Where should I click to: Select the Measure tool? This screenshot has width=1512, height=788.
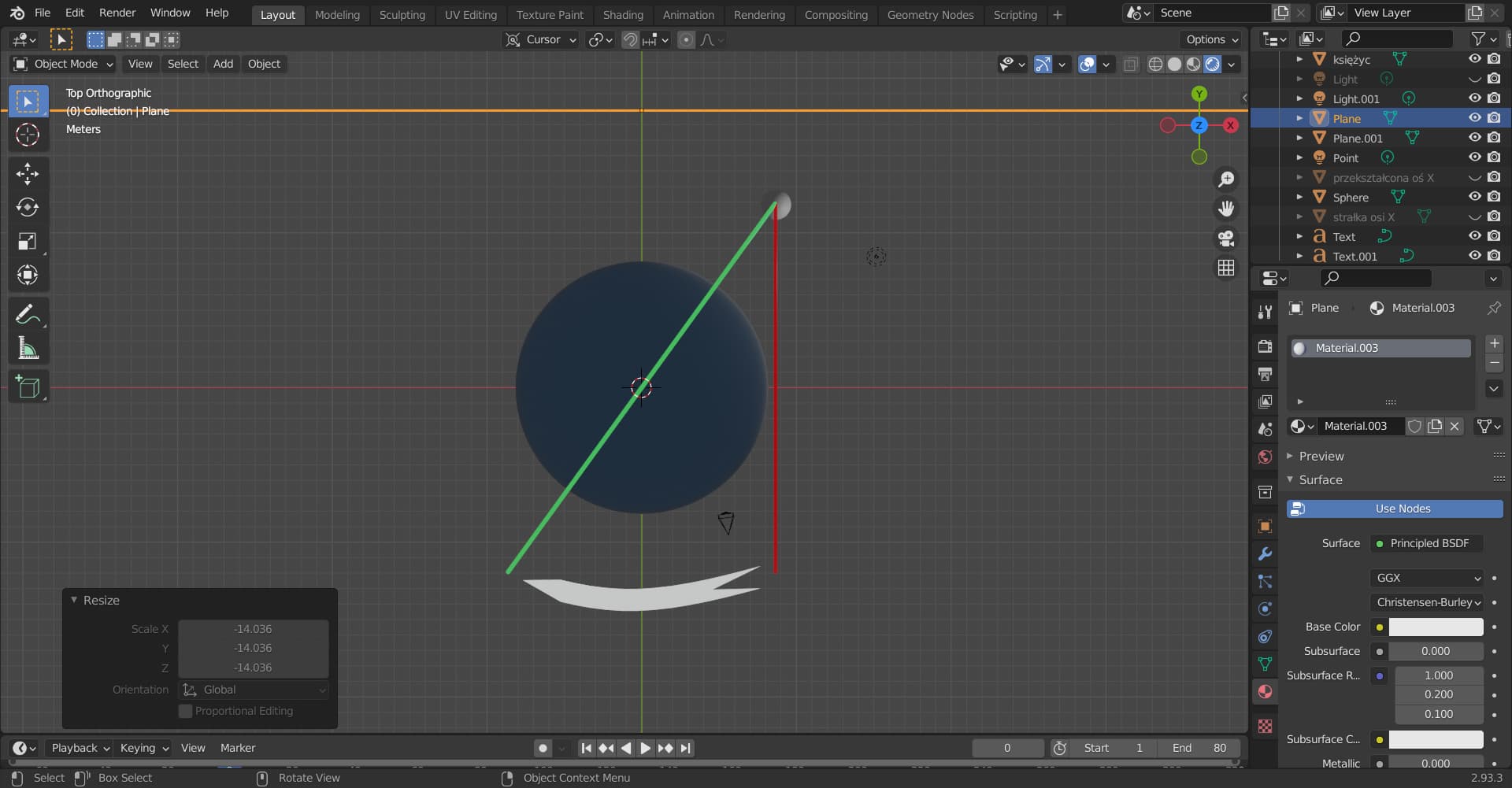28,349
